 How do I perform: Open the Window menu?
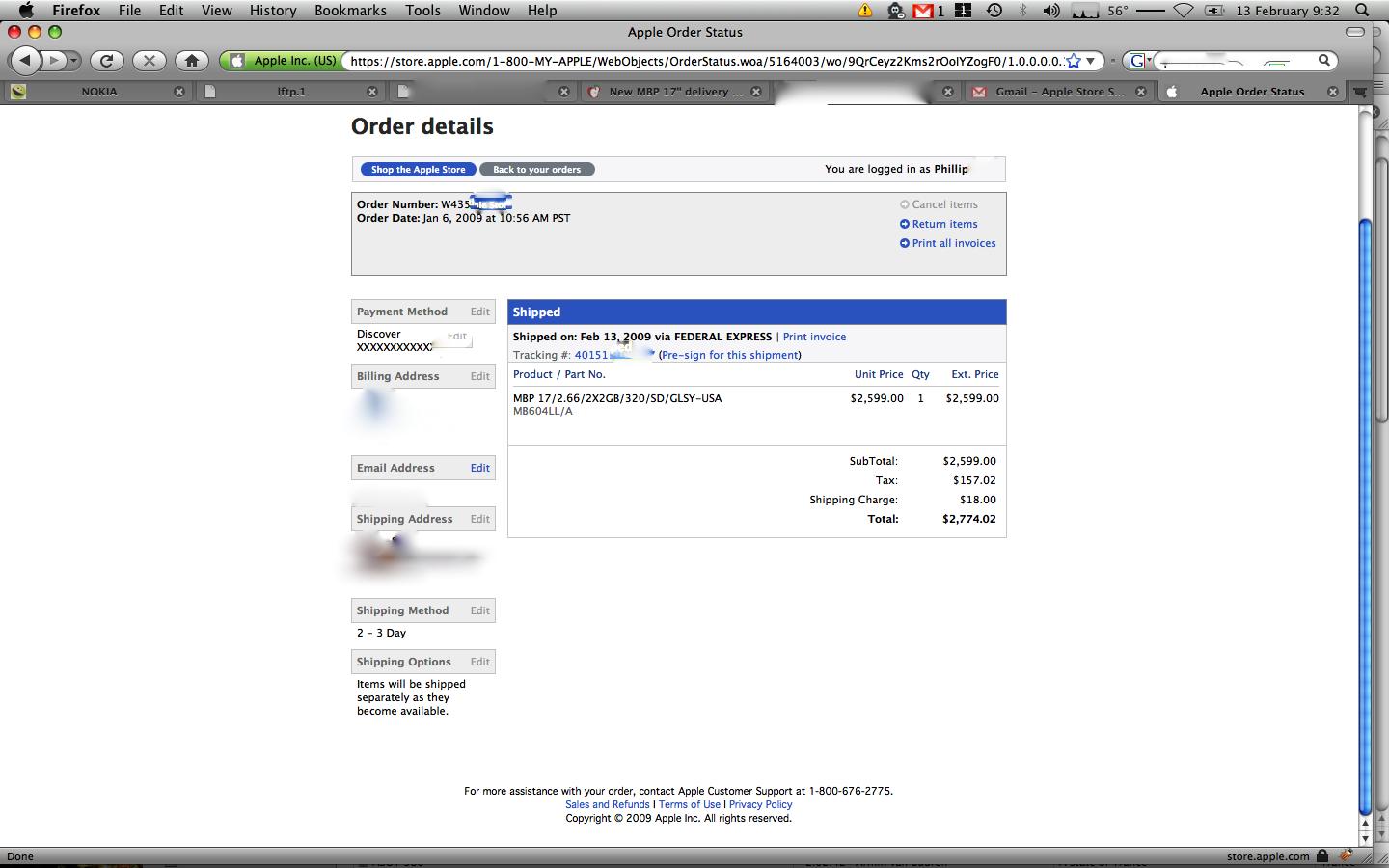pyautogui.click(x=484, y=11)
